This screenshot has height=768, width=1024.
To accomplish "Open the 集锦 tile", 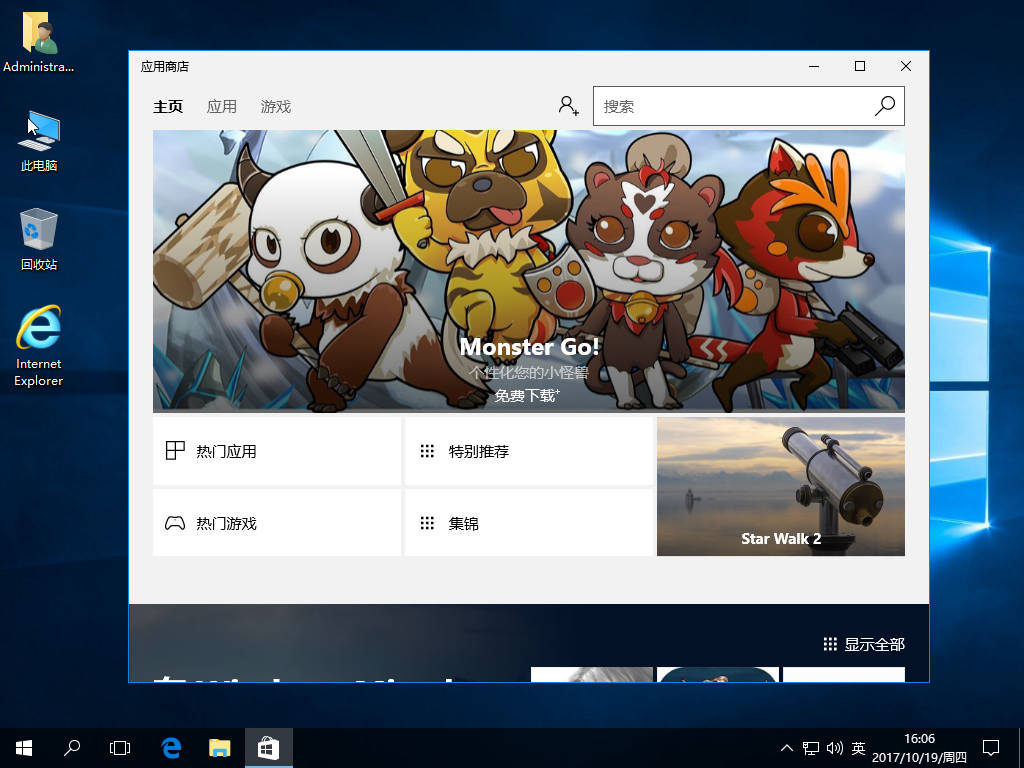I will click(x=529, y=523).
